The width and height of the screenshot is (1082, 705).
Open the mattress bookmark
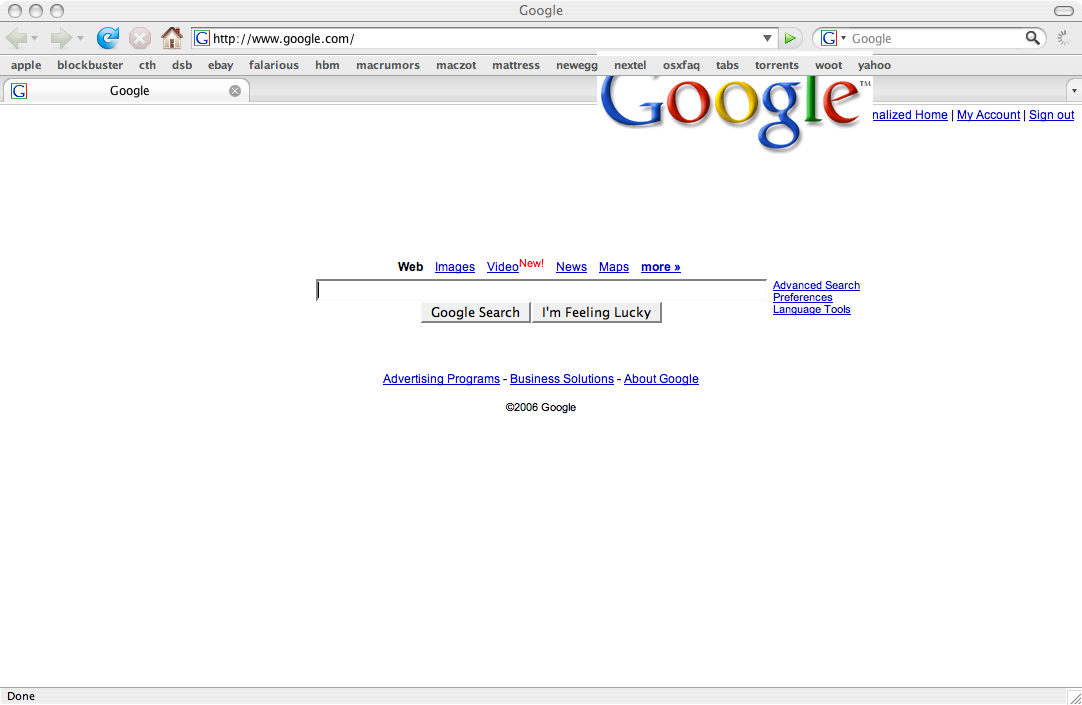point(516,65)
